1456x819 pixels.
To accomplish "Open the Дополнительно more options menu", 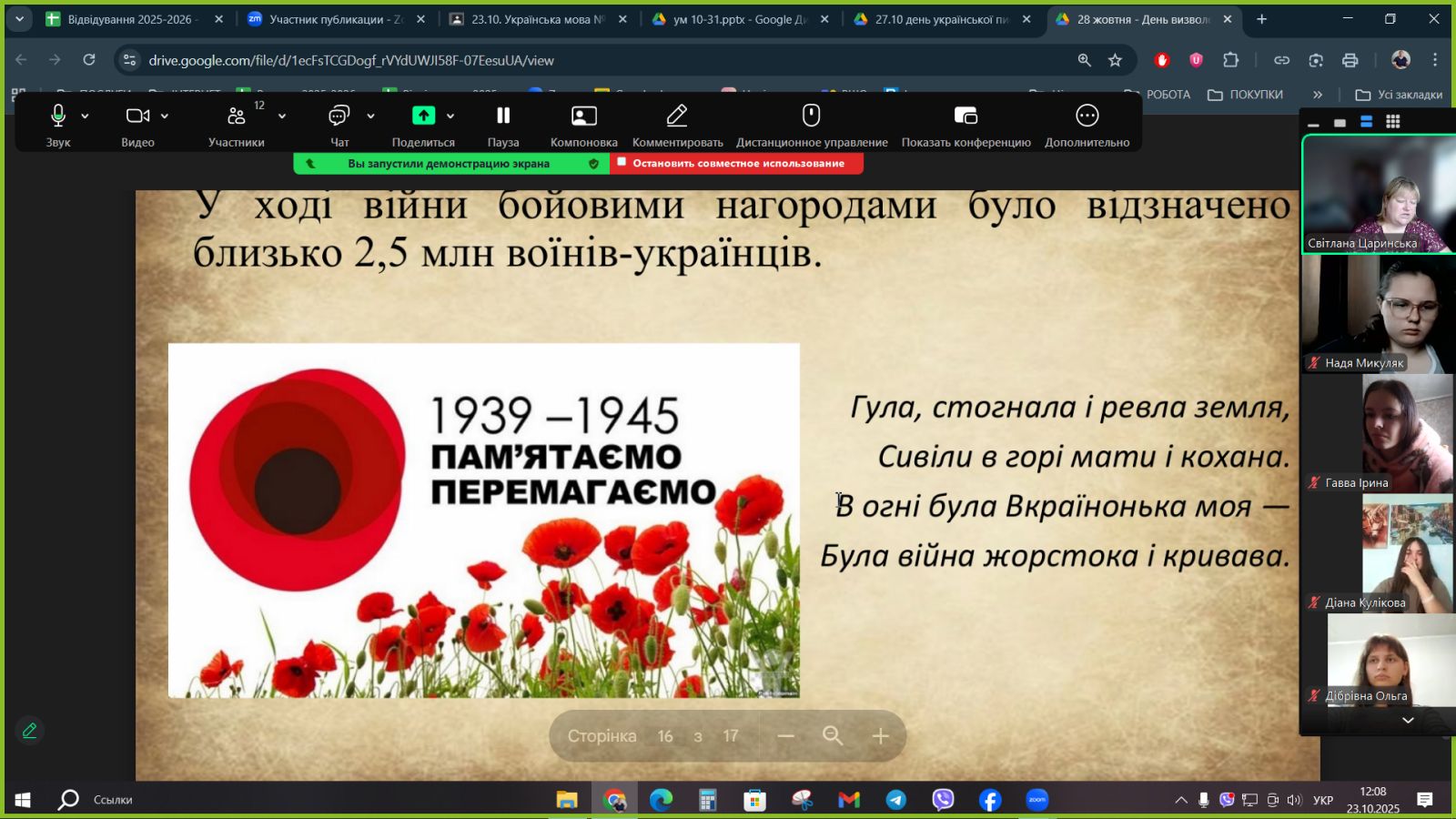I will coord(1087,116).
